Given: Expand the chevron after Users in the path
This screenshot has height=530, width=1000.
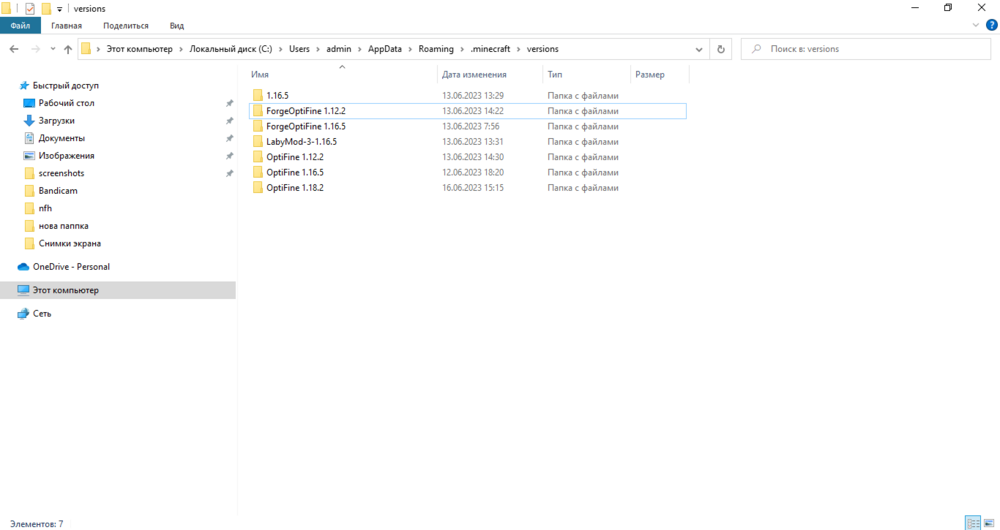Looking at the screenshot, I should (x=318, y=49).
